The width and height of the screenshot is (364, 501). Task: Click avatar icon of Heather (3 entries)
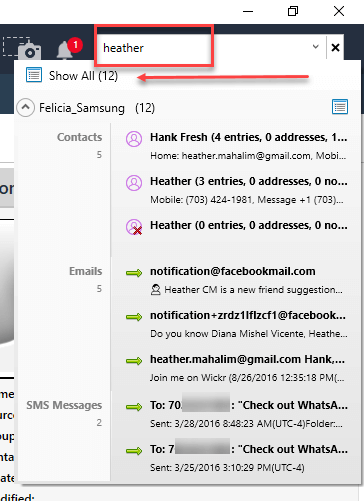[x=134, y=183]
